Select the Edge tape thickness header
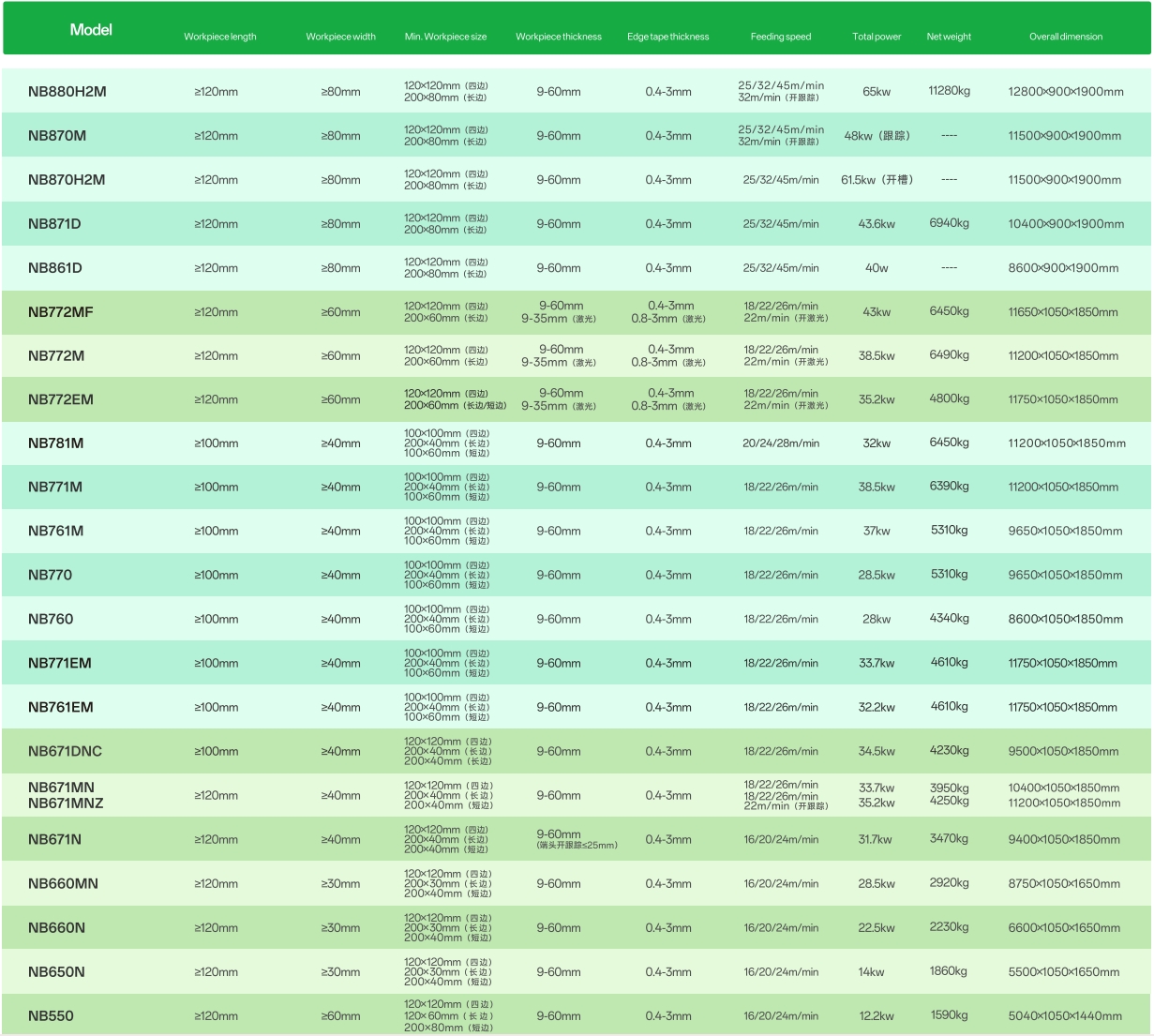 pyautogui.click(x=667, y=37)
